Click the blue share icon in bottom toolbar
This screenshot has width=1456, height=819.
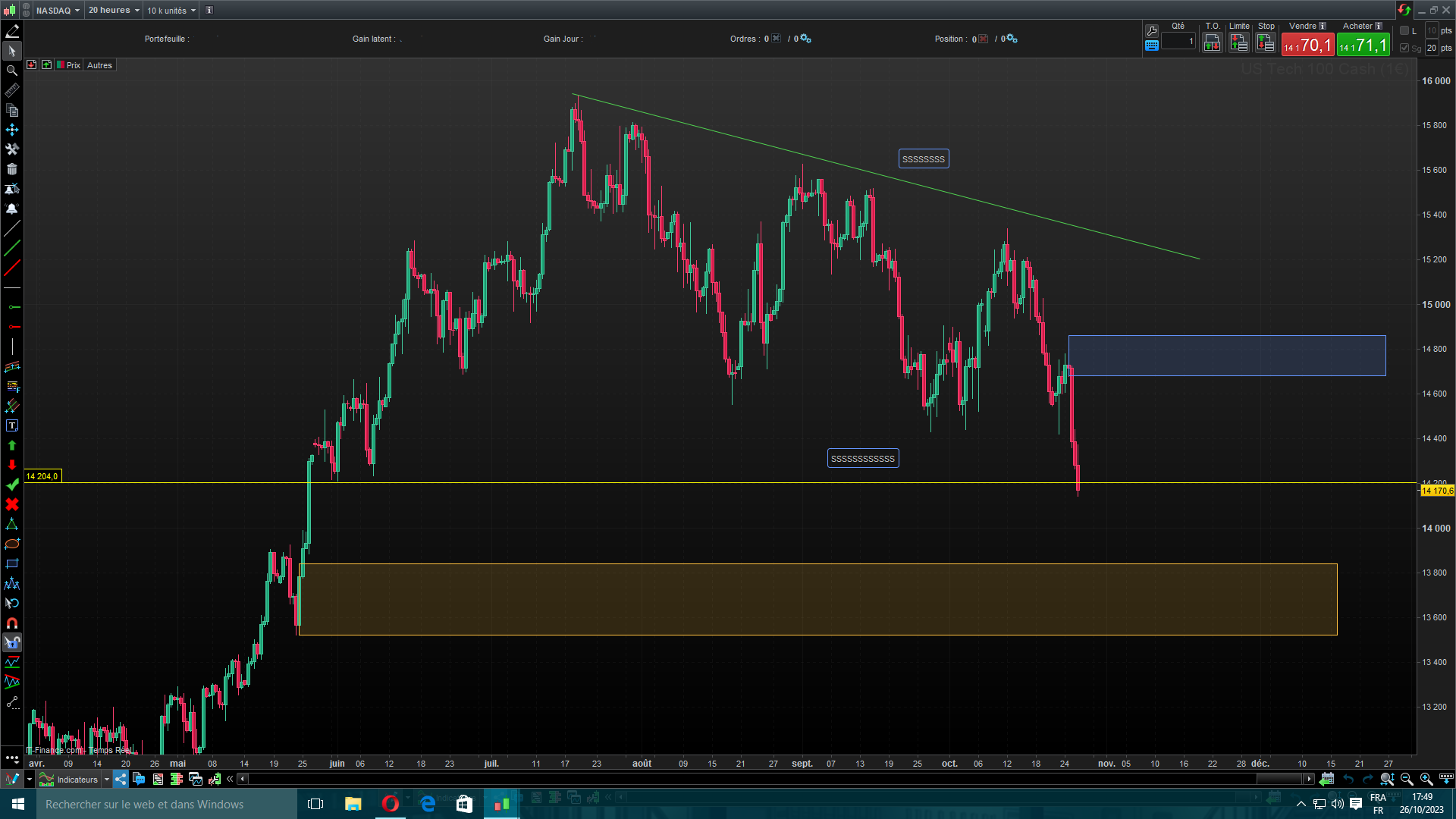(121, 779)
